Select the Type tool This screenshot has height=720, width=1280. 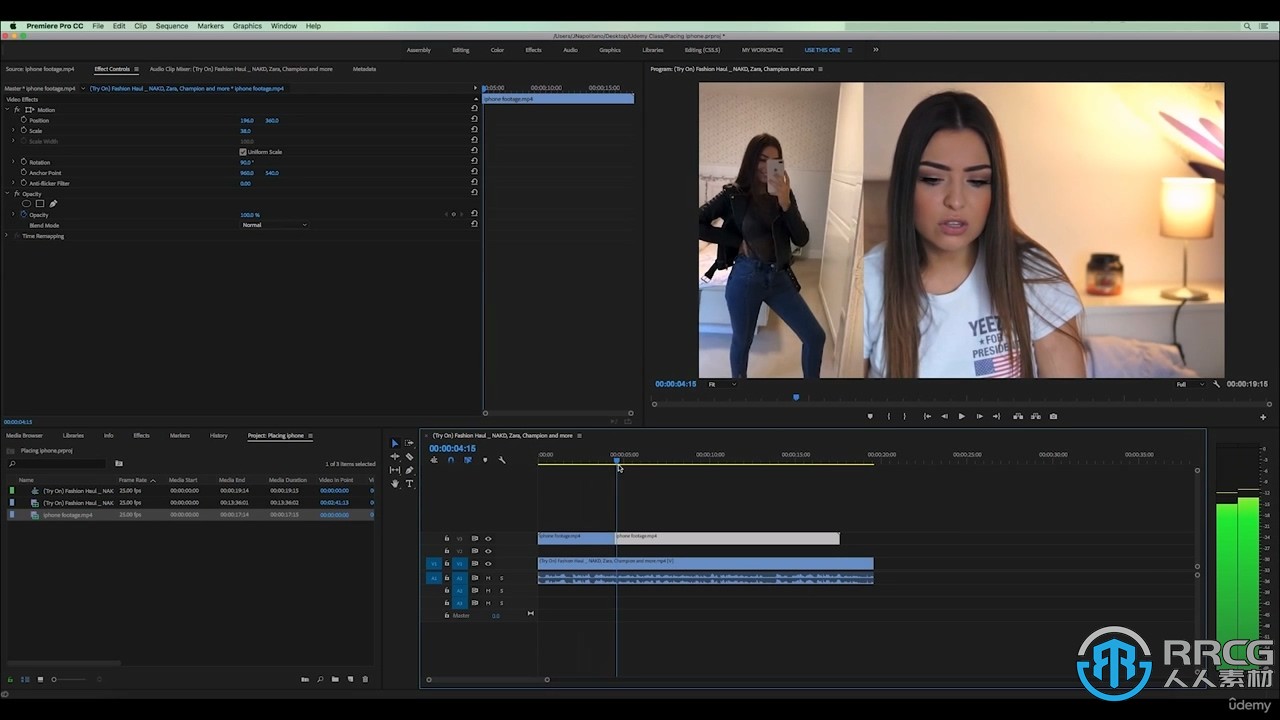[x=409, y=484]
